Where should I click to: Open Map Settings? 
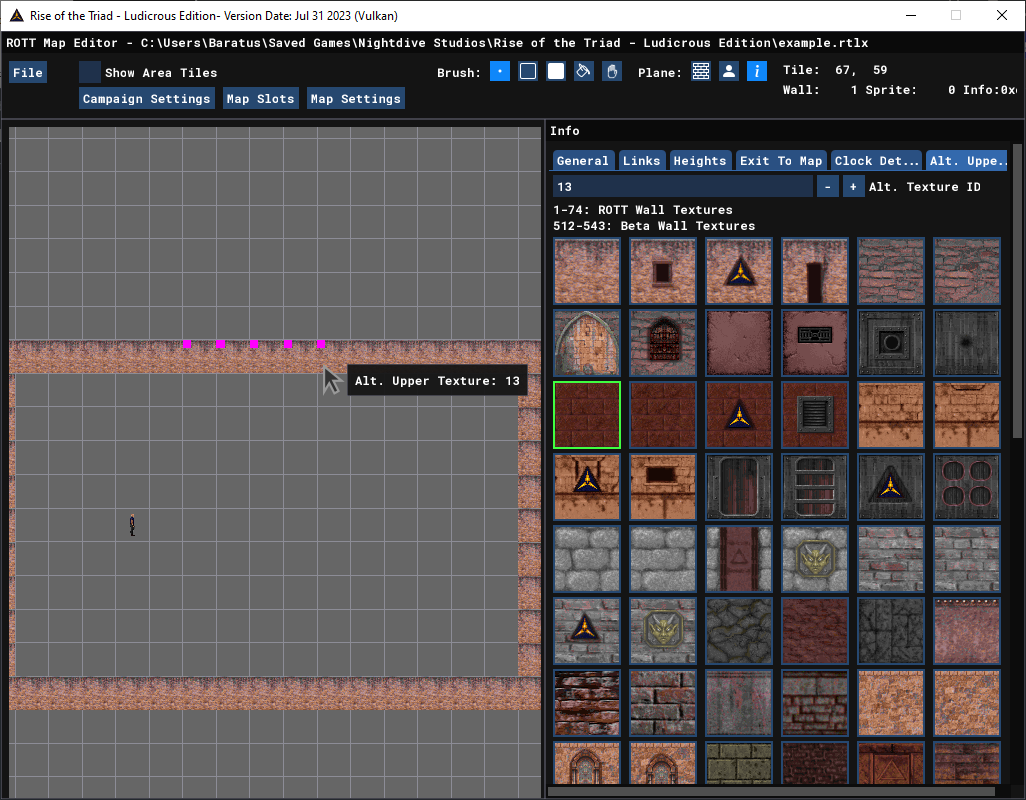coord(355,99)
